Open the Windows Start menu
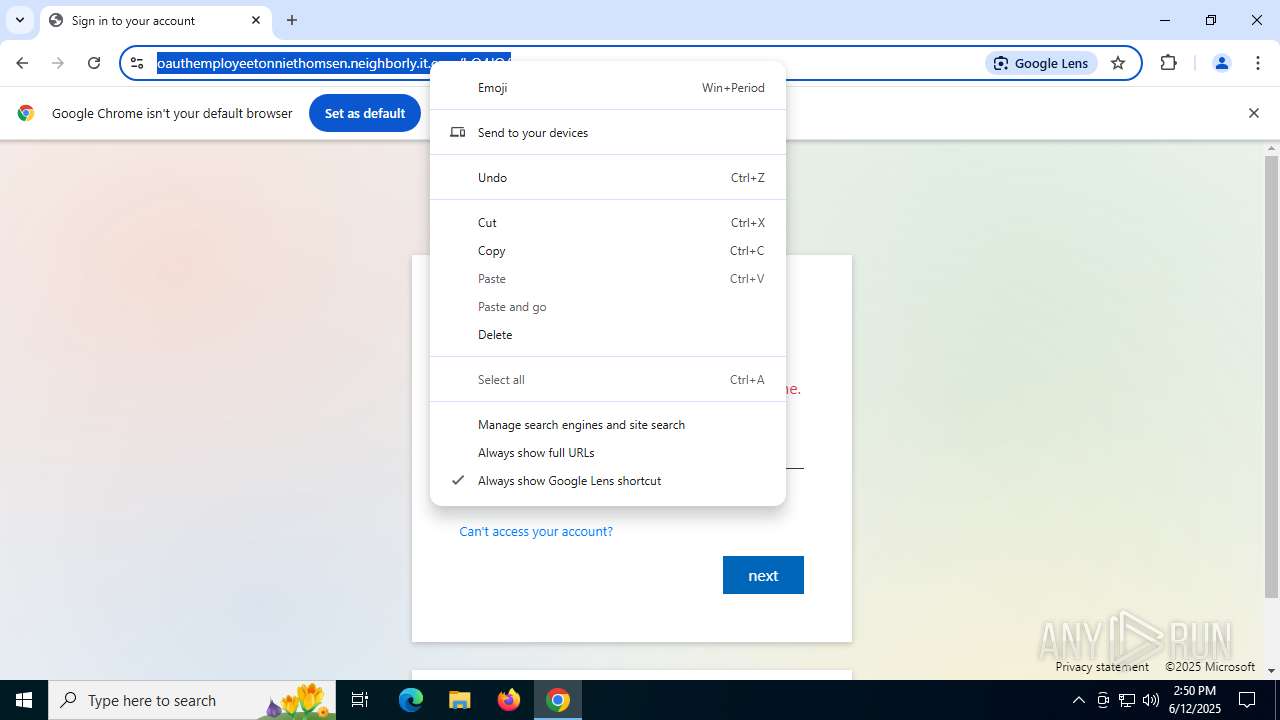 [24, 700]
